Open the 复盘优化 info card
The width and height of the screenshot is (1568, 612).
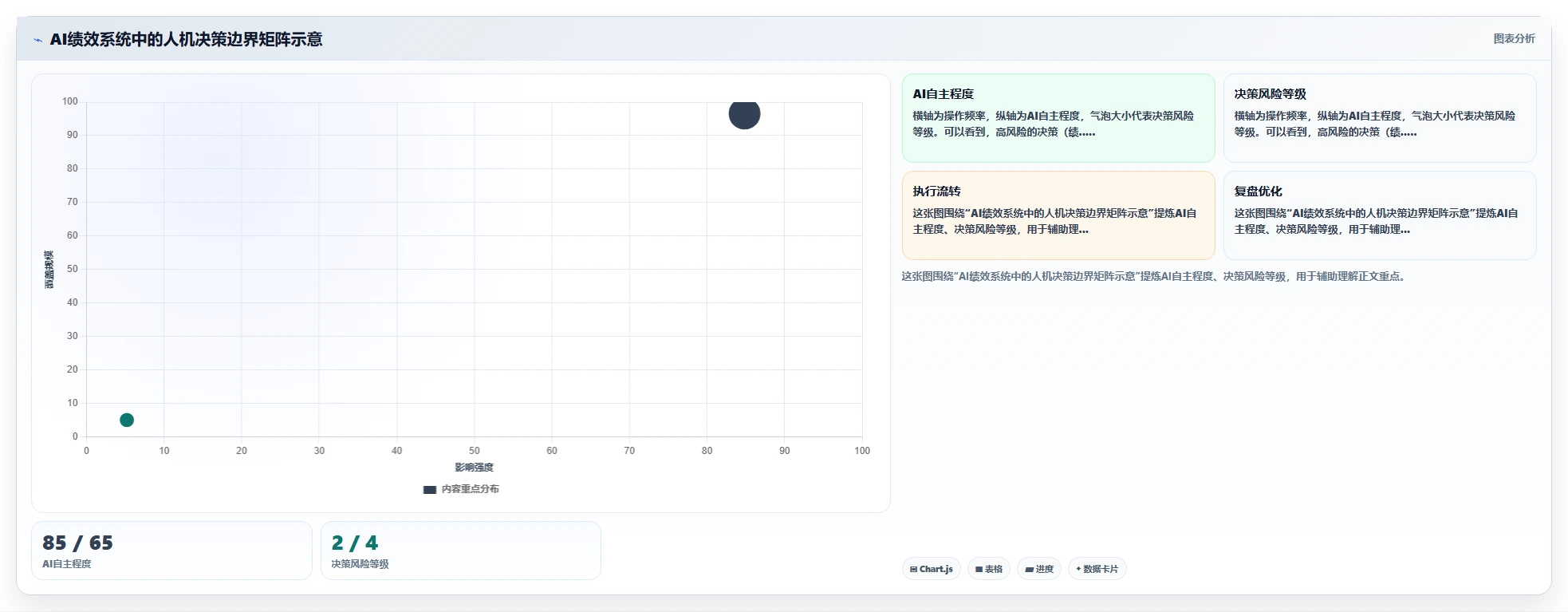coord(1380,215)
